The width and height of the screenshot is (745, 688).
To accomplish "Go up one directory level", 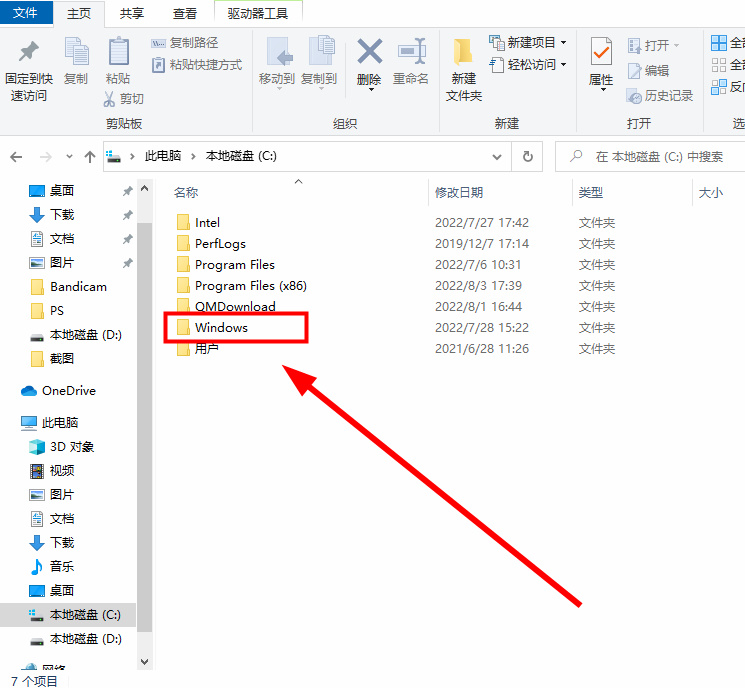I will pos(91,157).
